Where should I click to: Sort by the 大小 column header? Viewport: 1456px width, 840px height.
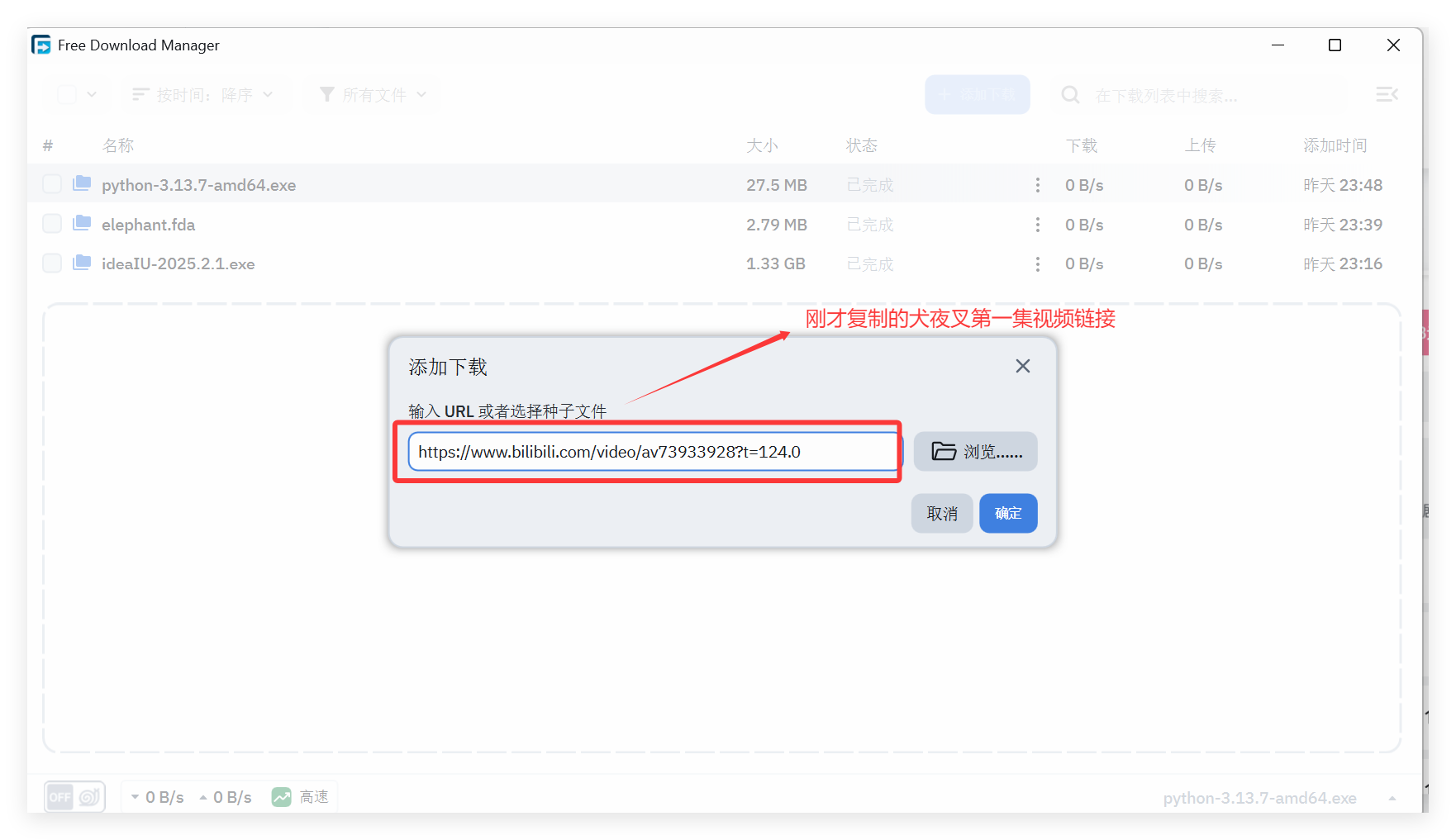762,145
